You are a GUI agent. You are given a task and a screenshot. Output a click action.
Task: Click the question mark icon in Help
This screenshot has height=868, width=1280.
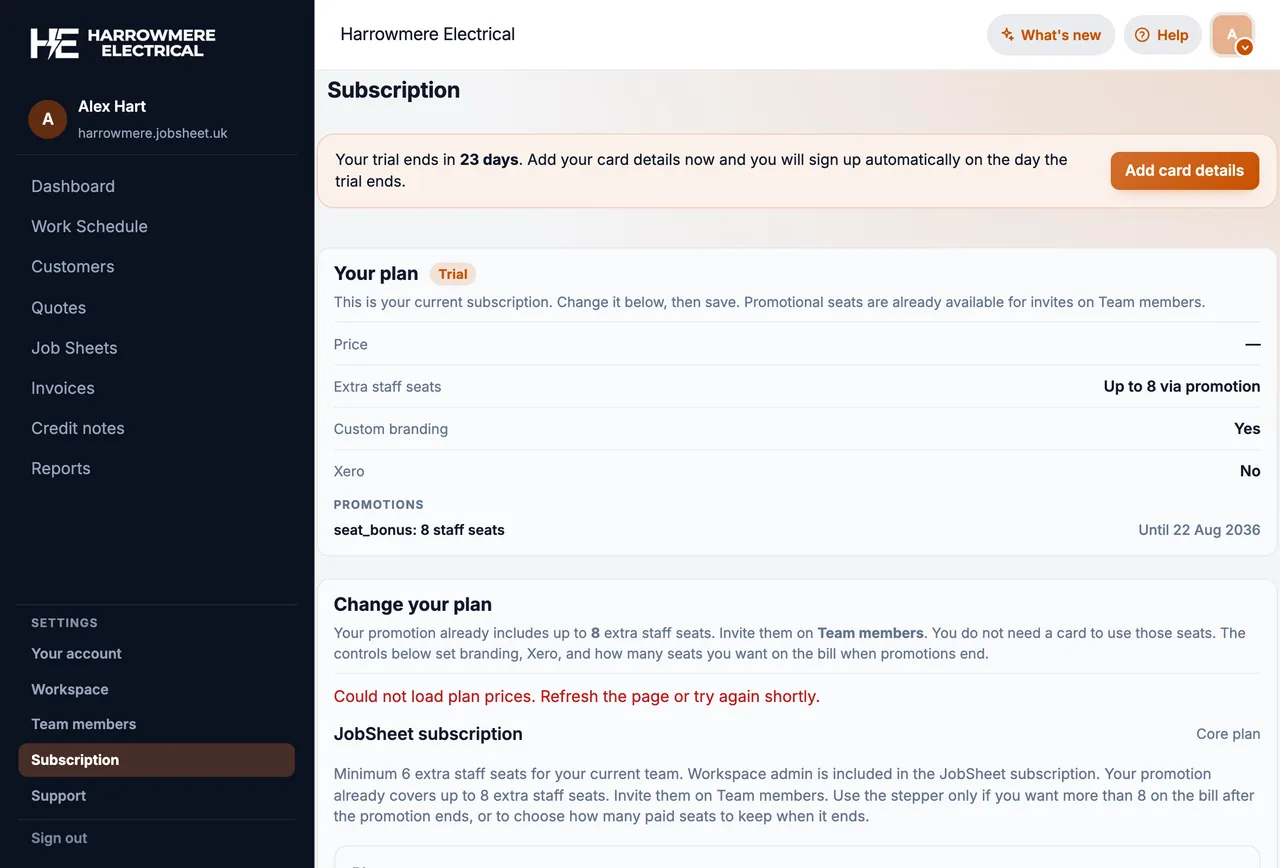point(1142,35)
